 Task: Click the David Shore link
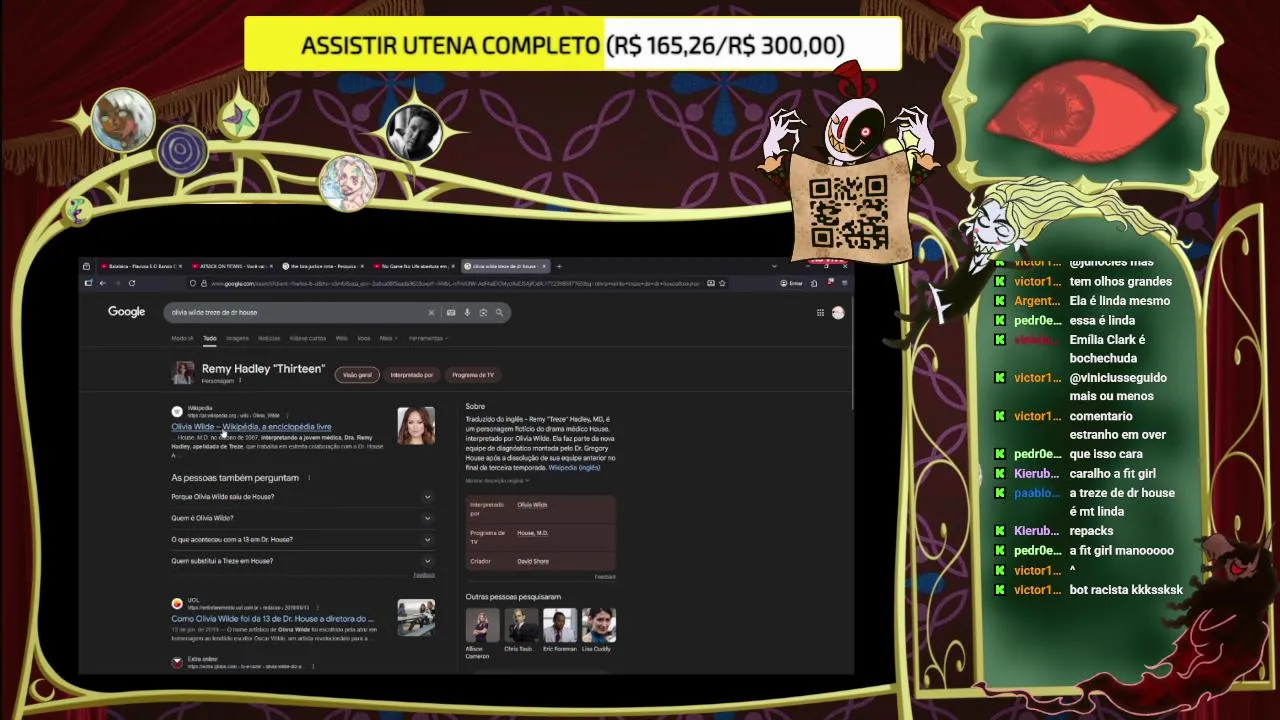(533, 561)
